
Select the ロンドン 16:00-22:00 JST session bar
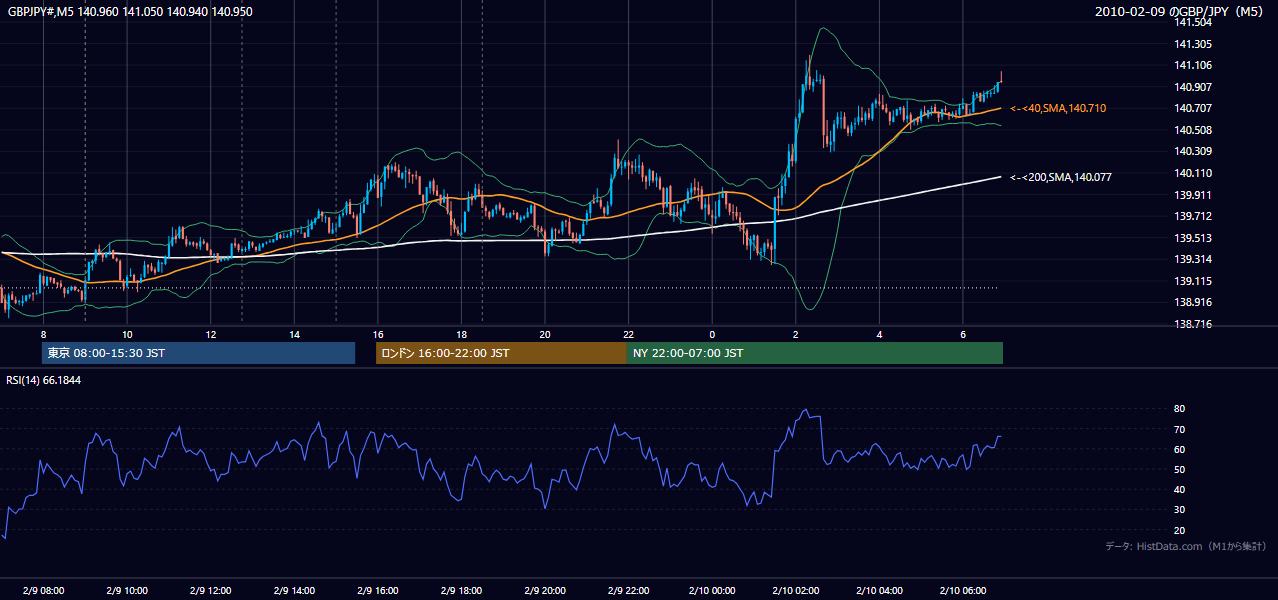[x=501, y=353]
